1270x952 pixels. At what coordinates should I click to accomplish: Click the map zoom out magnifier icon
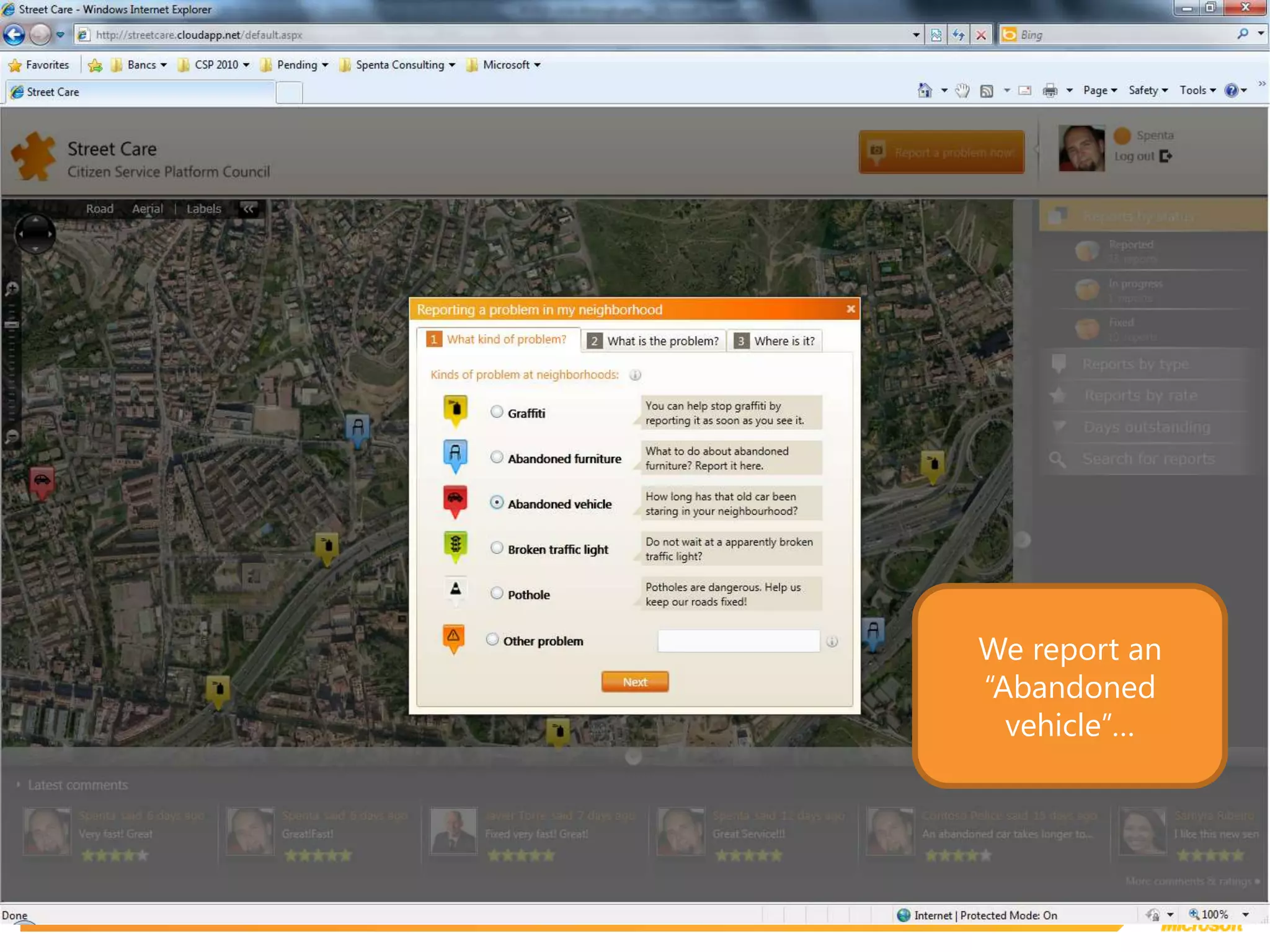point(11,437)
